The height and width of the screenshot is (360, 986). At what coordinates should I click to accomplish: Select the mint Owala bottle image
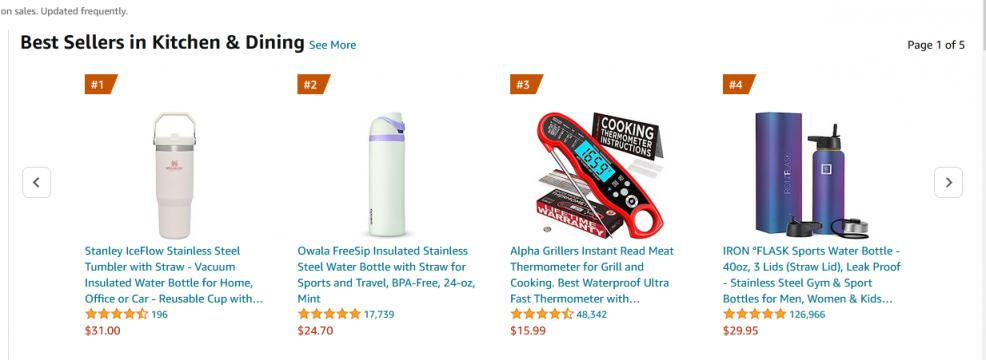coord(386,175)
